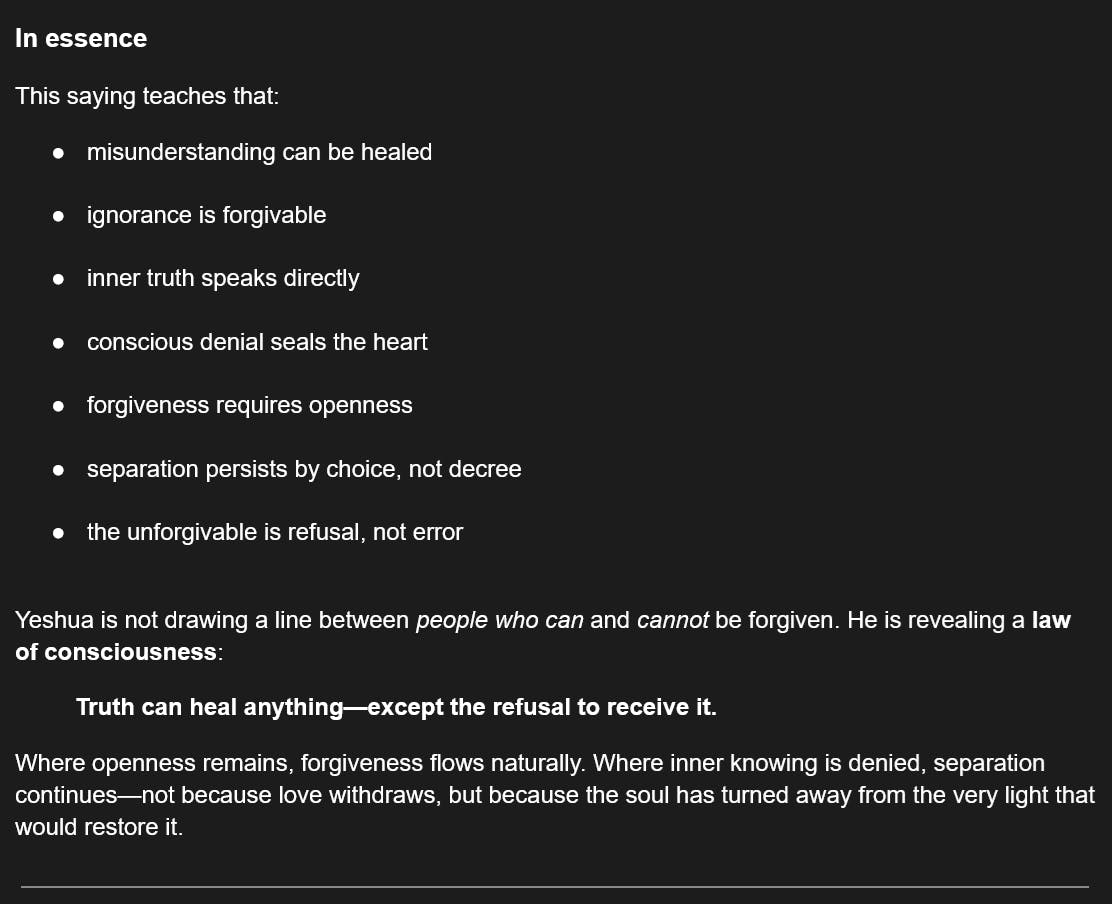The height and width of the screenshot is (904, 1112).
Task: Click the bullet dot beside "misunderstanding can be healed"
Action: coord(59,153)
